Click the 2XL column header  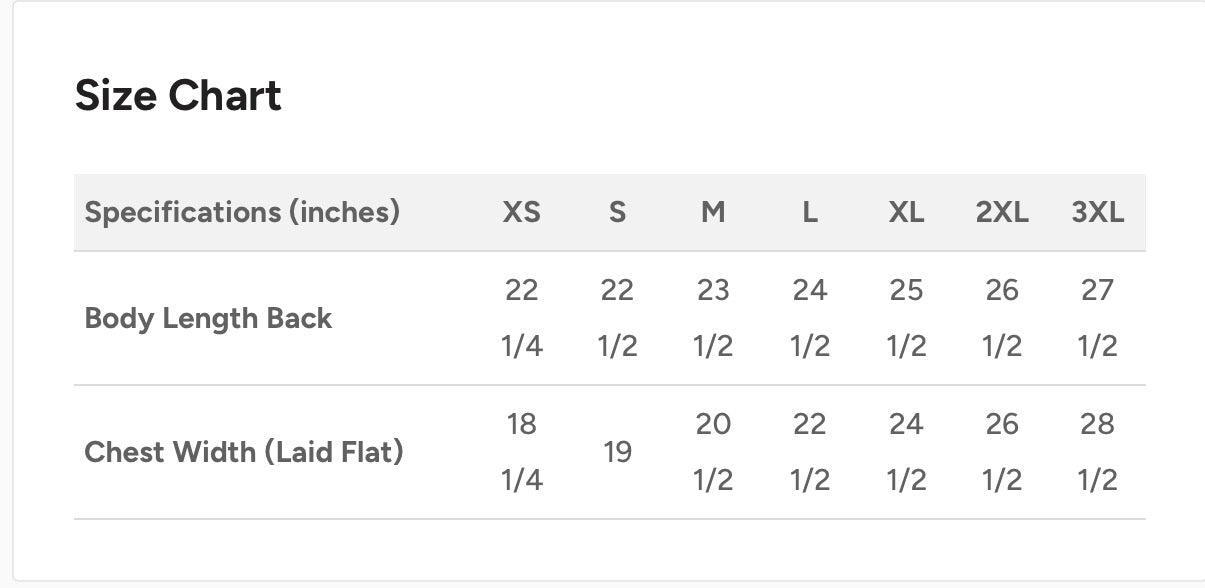click(x=1002, y=212)
